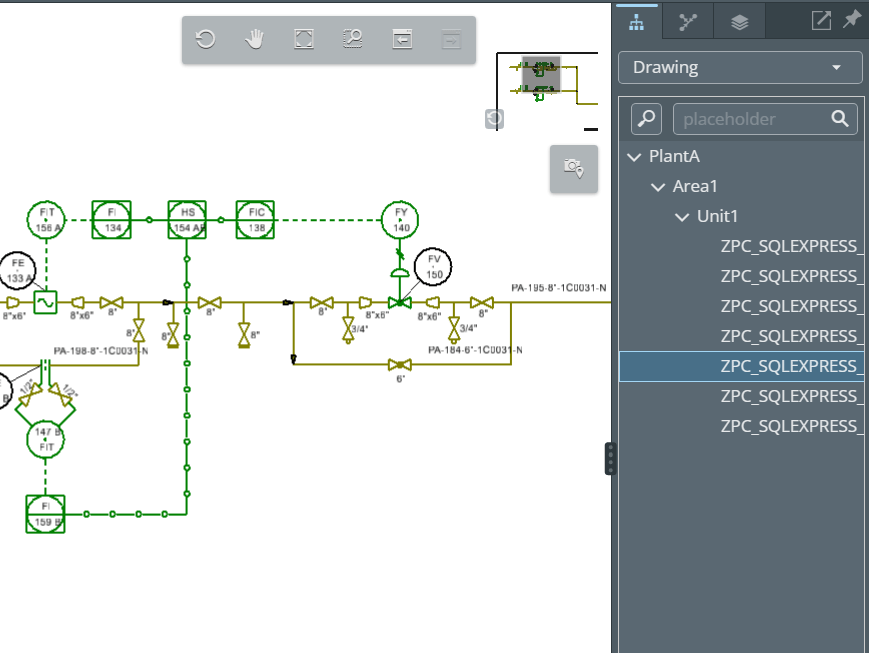Switch to the hierarchy tree tab
869x653 pixels.
636,21
